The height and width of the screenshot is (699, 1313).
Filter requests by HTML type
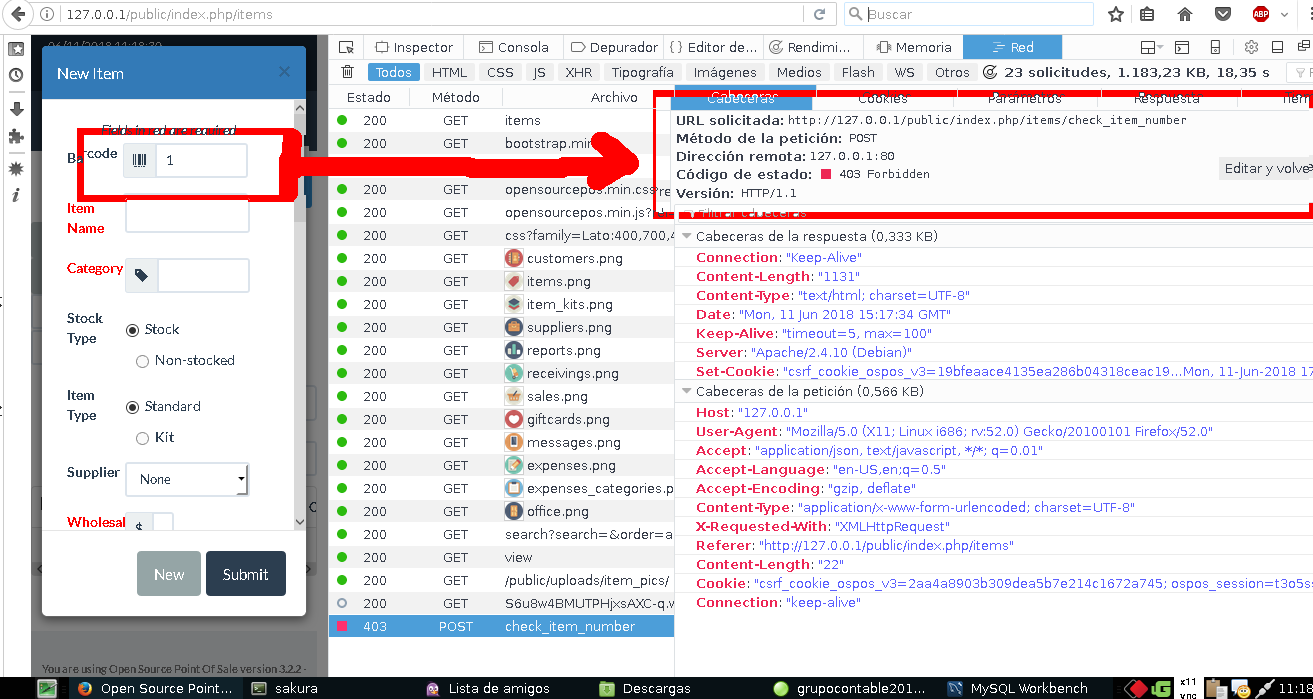click(449, 72)
